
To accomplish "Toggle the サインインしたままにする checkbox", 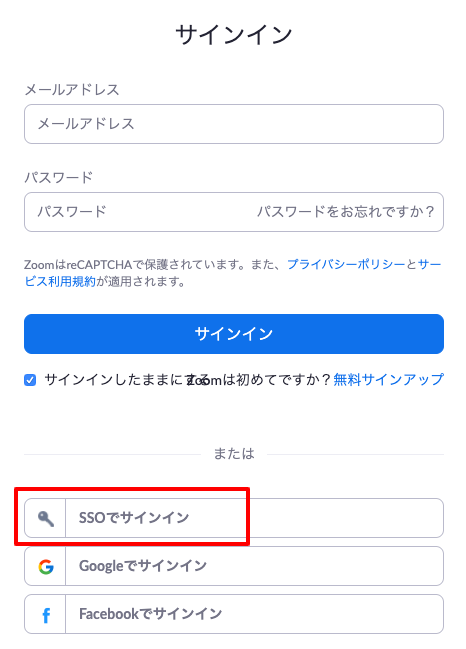I will click(30, 380).
